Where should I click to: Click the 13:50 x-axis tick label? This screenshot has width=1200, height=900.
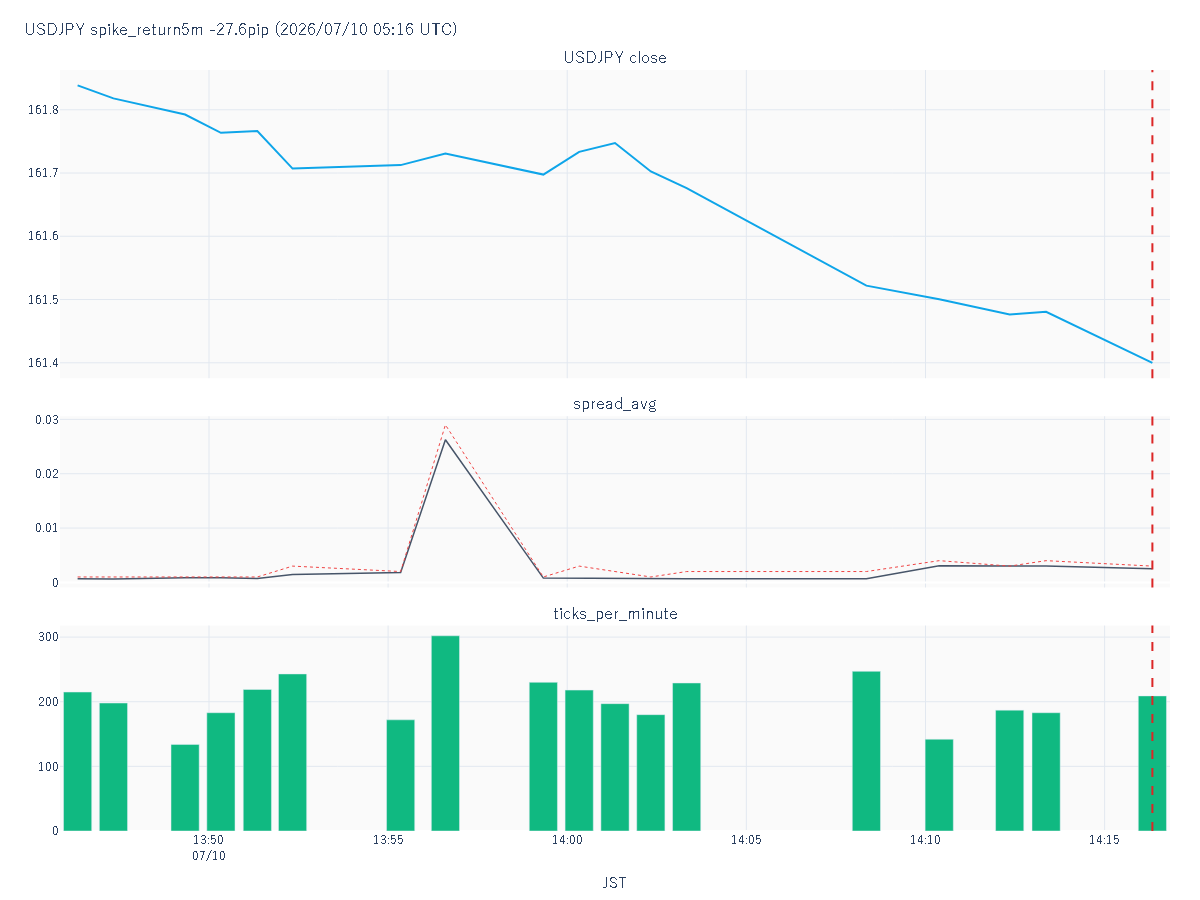(x=208, y=841)
